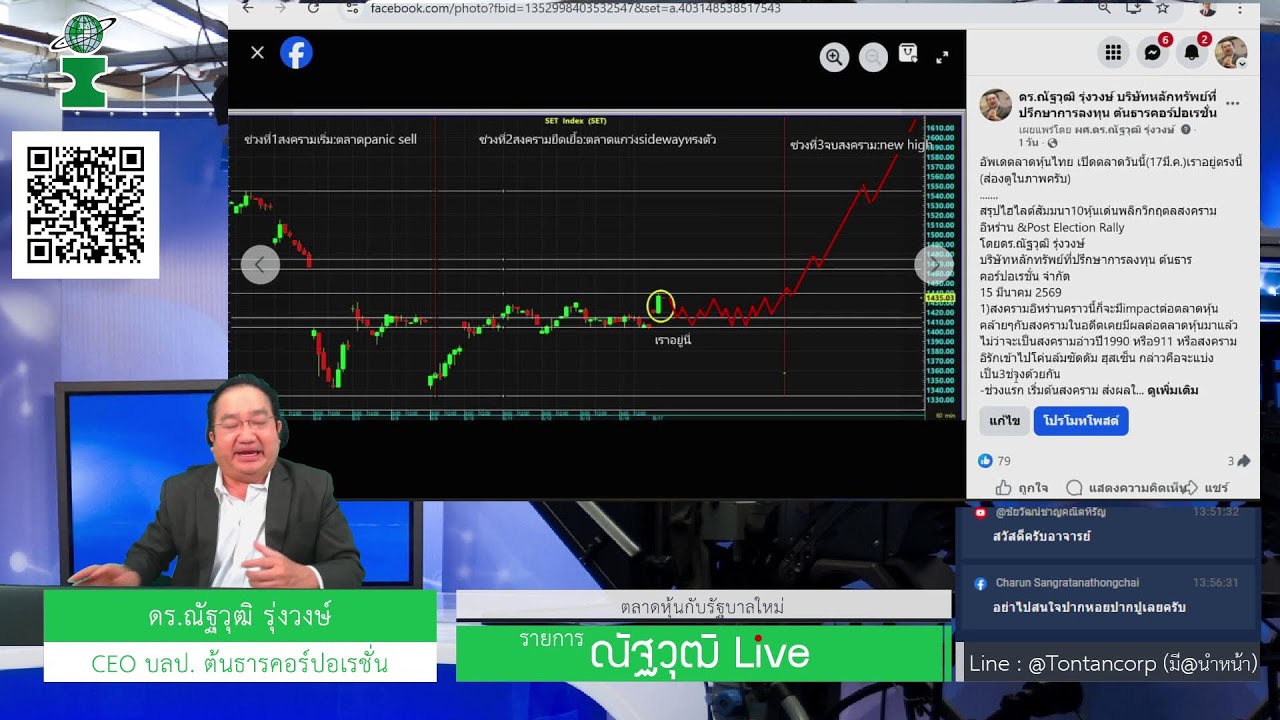
Task: Open author page ดร.ณัฐวุฒิ รุ่งวงษ์ name link
Action: pyautogui.click(x=1118, y=105)
